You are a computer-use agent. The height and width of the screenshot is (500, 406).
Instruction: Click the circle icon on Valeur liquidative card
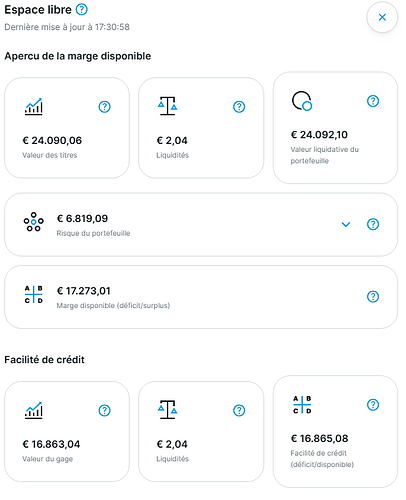(x=302, y=101)
